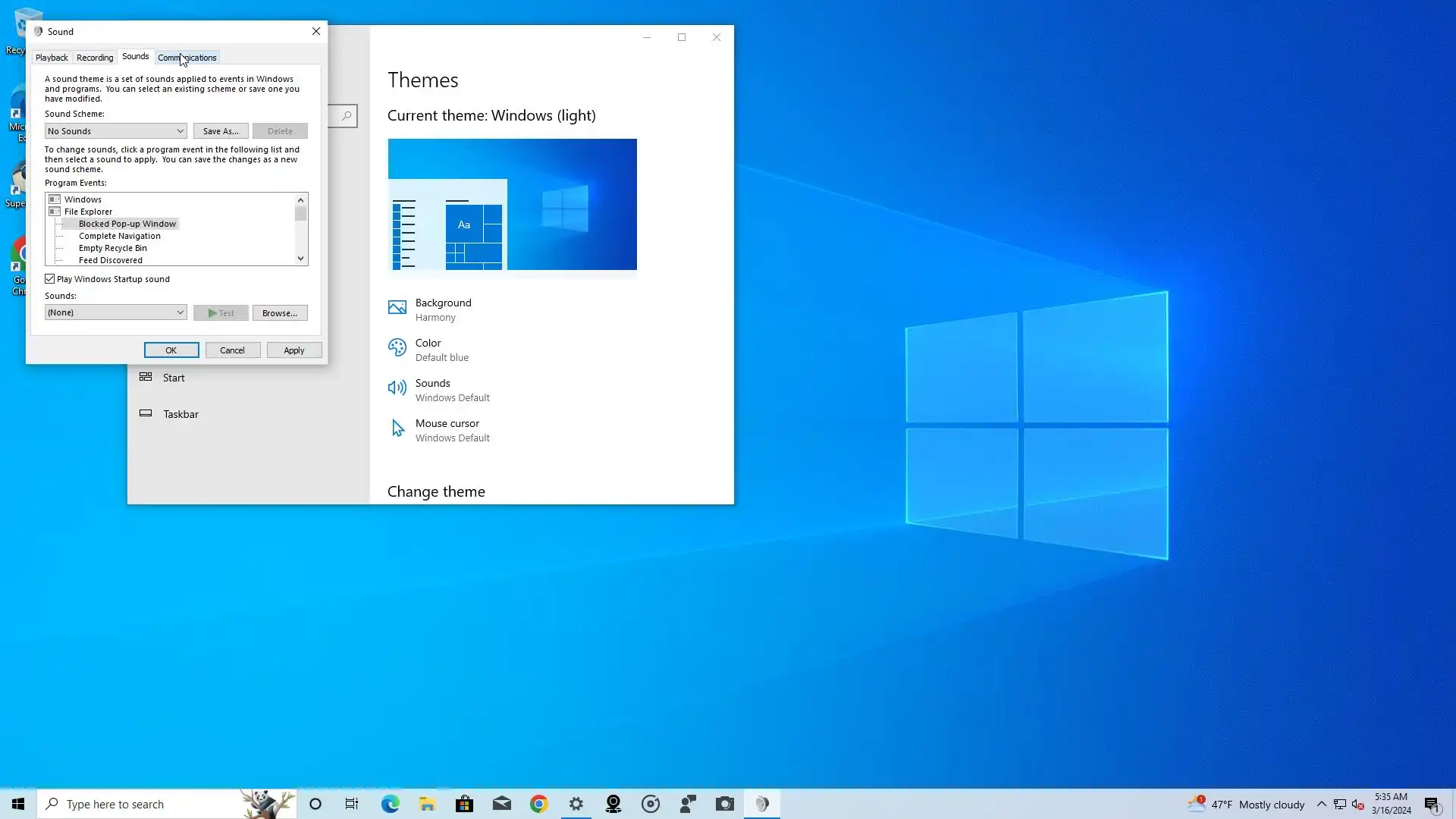The height and width of the screenshot is (819, 1456).
Task: Click the Start icon in Settings sidebar
Action: tap(146, 378)
